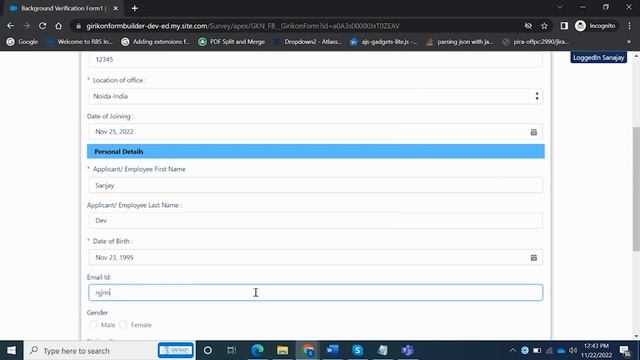Open the Chrome three-dot menu
Viewport: 640px width, 360px height.
pos(629,26)
